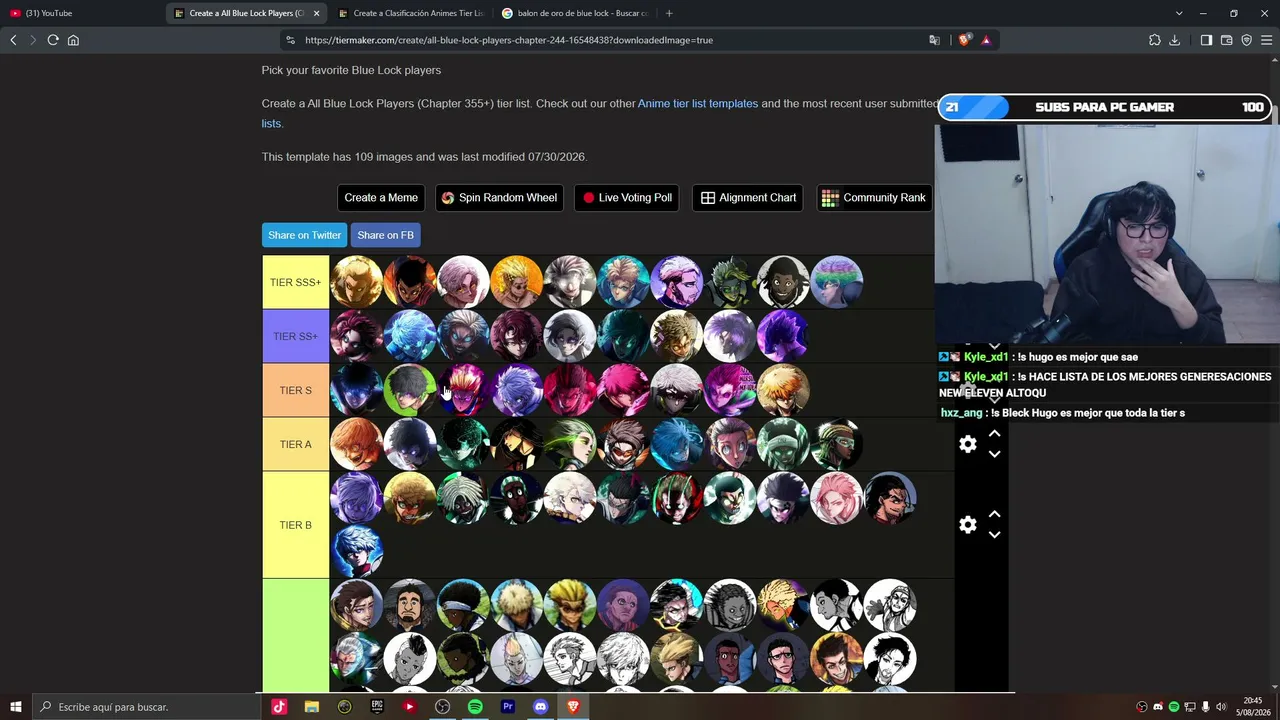Select the last character in TIER SSS+
This screenshot has width=1280, height=720.
[x=837, y=282]
